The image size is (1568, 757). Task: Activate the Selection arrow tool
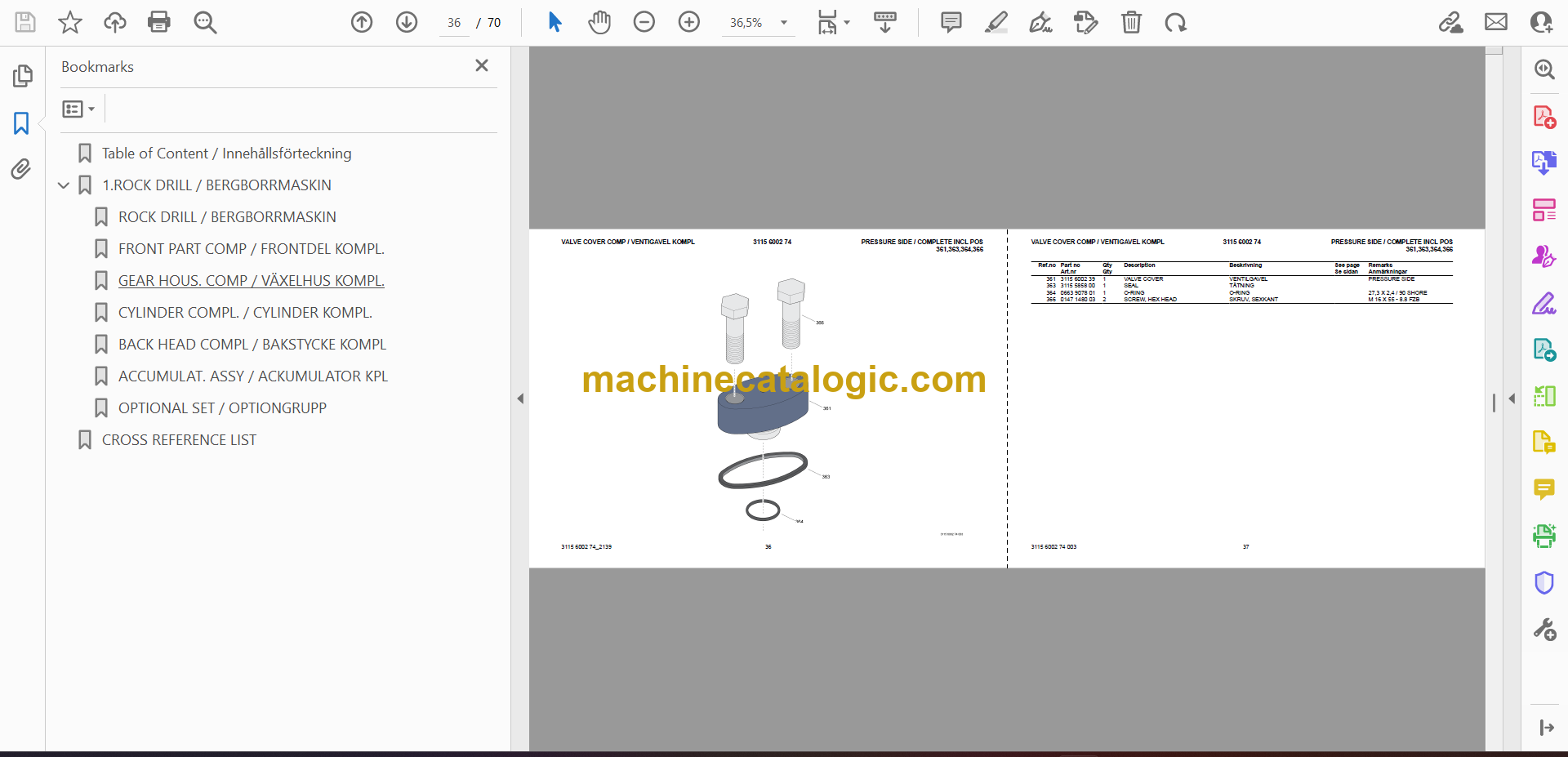555,22
